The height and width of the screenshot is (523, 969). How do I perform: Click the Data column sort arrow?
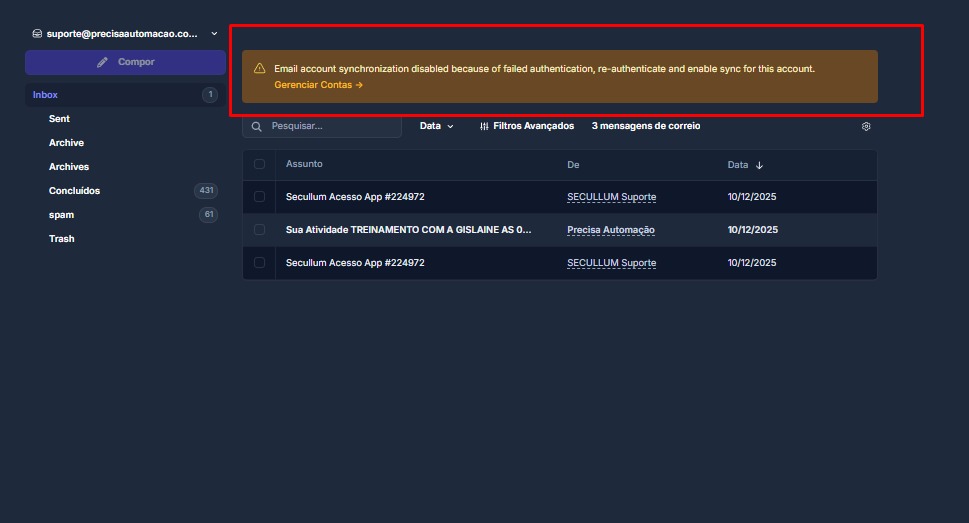coord(759,165)
